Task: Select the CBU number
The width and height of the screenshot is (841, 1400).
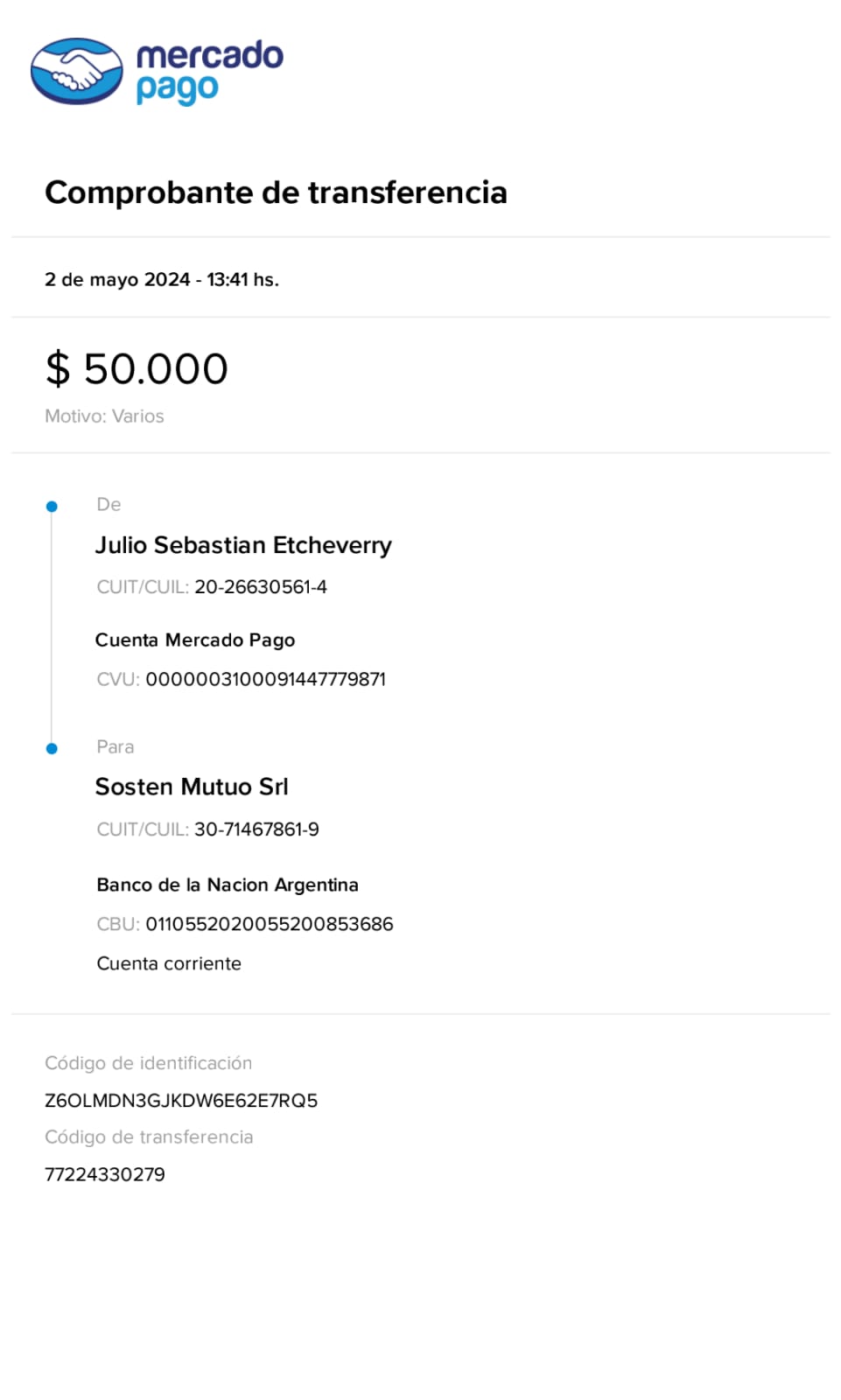Action: 269,925
